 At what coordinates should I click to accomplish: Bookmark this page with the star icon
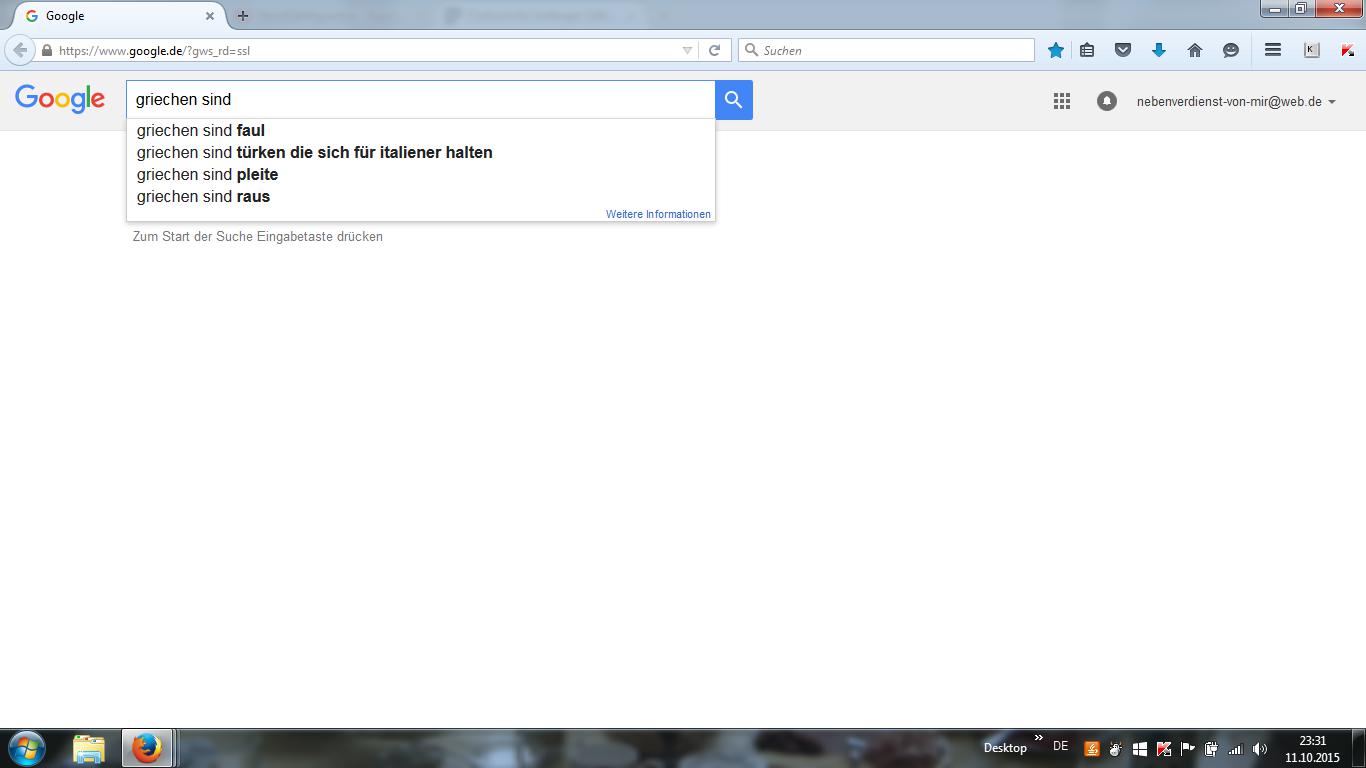click(1056, 50)
